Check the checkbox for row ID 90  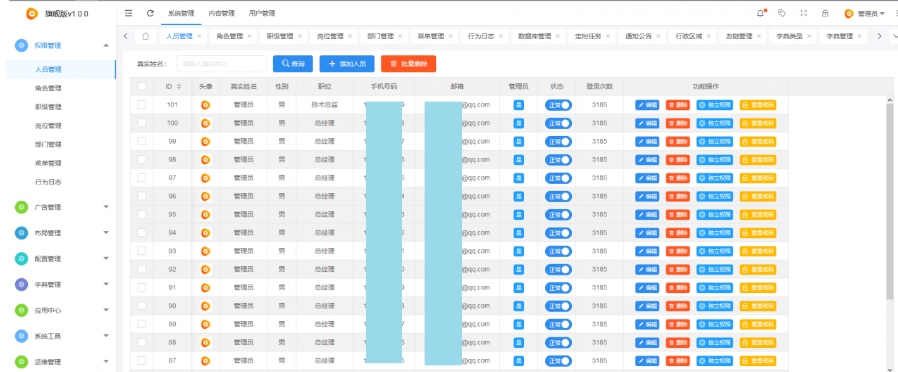(x=141, y=306)
